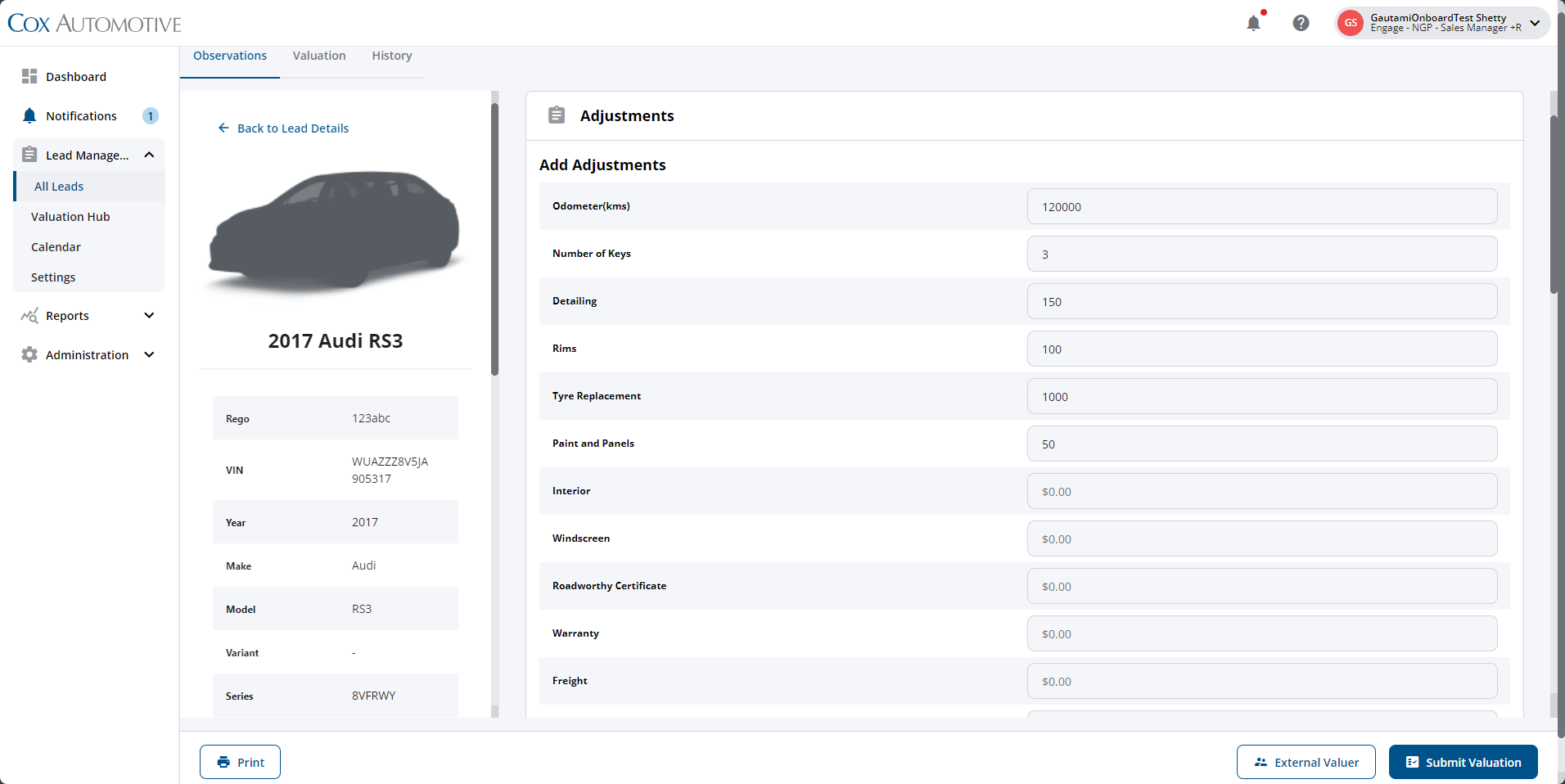Click the Interior amount field
The image size is (1565, 784).
point(1262,491)
